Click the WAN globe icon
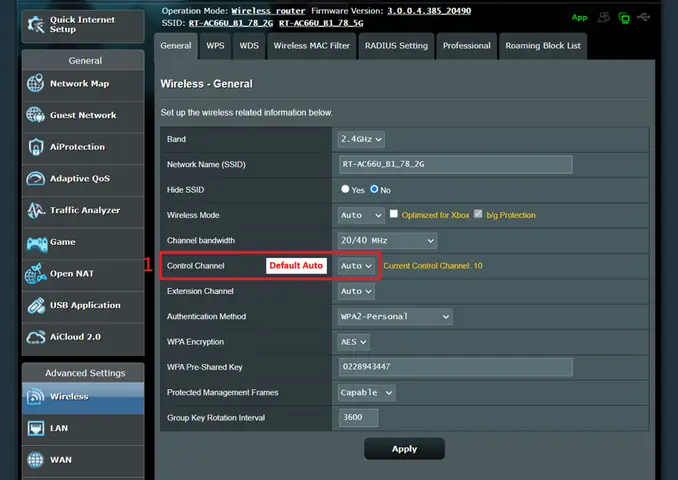 click(35, 460)
